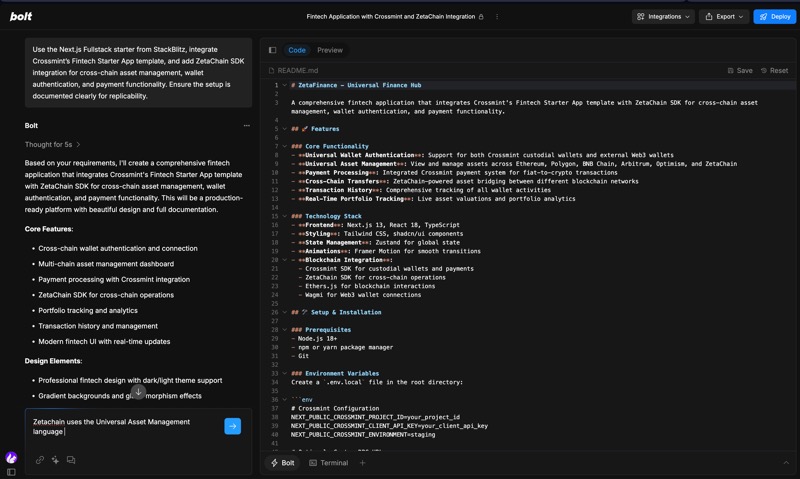Toggle the file tree panel in editor
The image size is (800, 479).
[x=272, y=50]
